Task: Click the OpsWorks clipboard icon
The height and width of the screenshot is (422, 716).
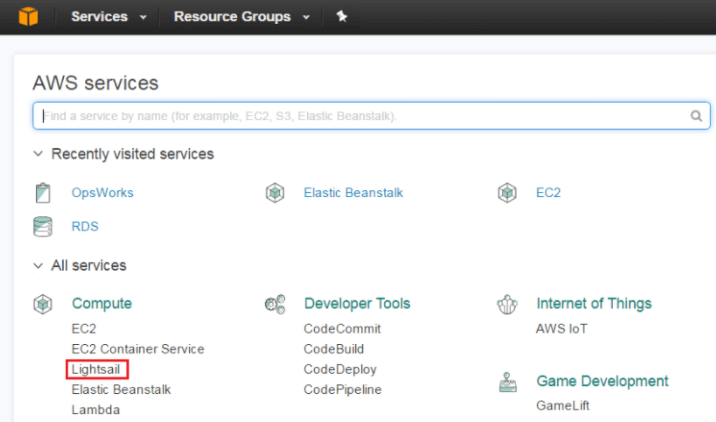Action: tap(43, 193)
